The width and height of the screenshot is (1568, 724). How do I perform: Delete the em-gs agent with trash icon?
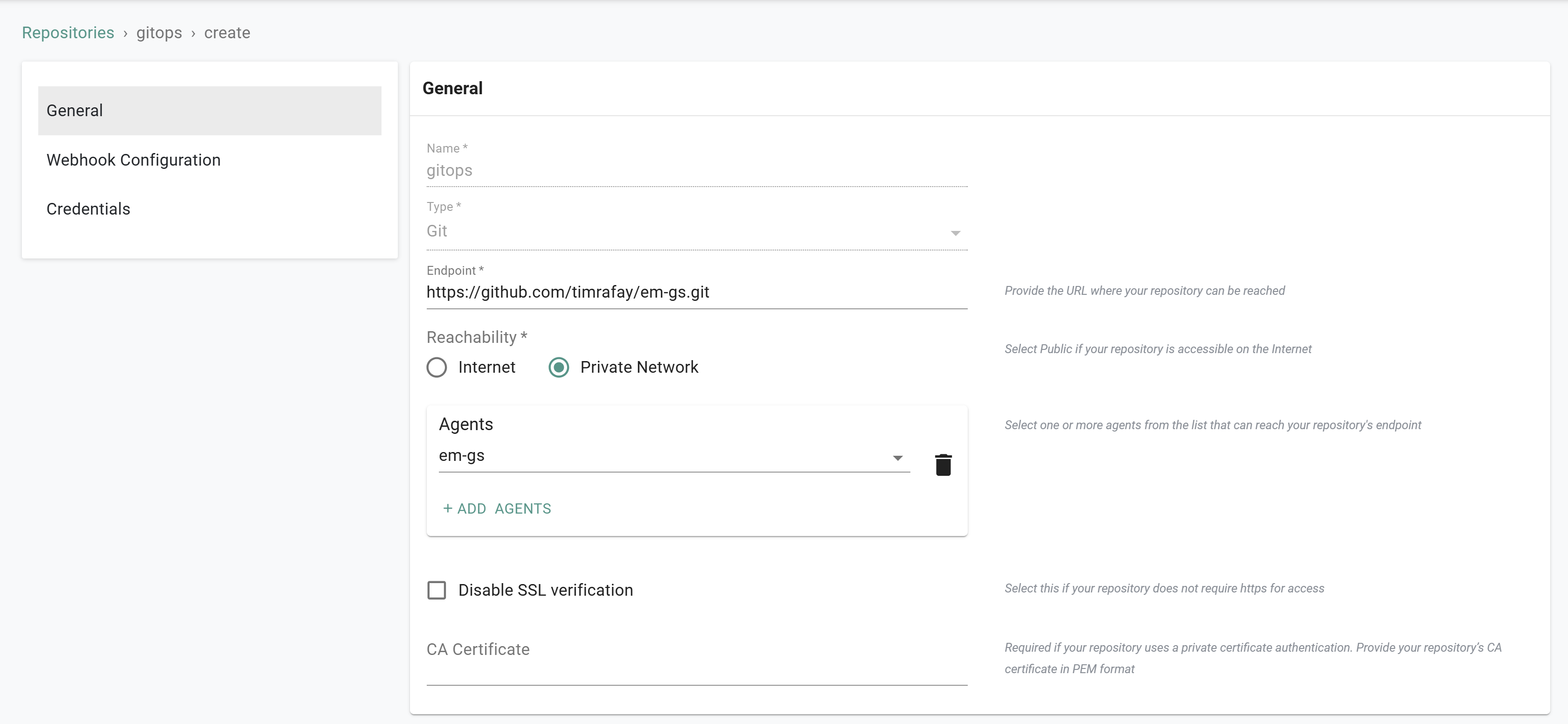pos(943,465)
